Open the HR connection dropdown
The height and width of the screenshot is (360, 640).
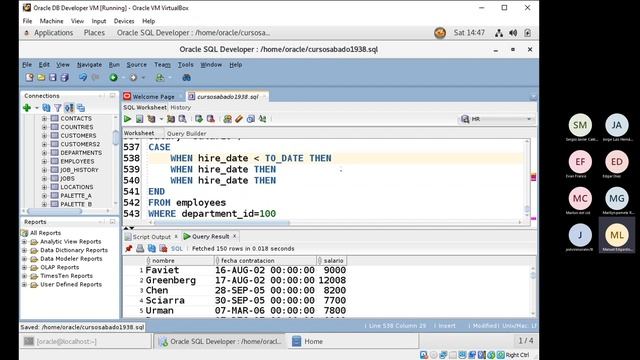529,119
